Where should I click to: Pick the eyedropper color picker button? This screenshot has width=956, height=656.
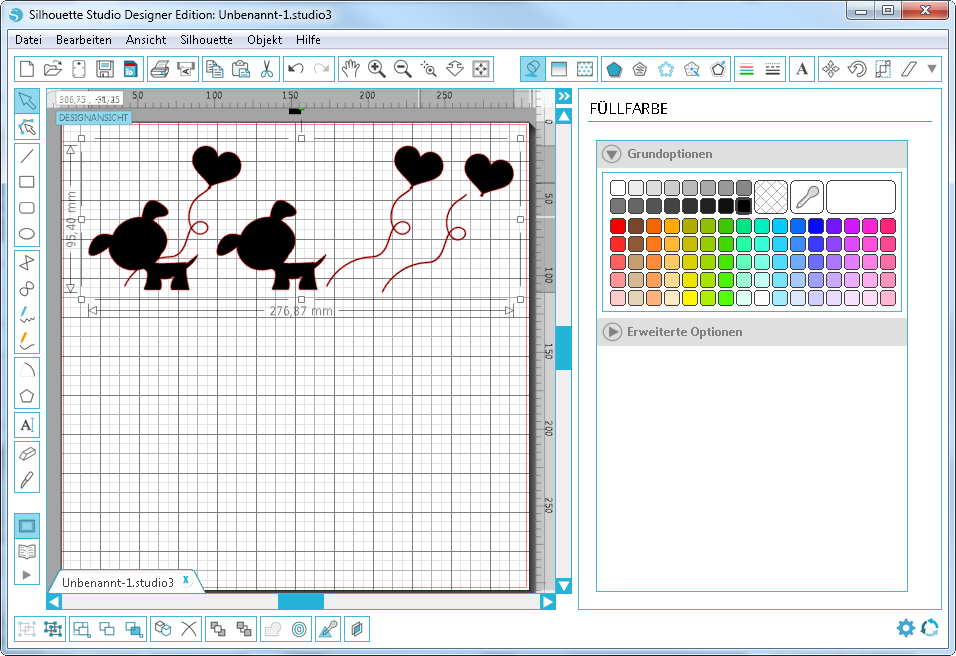[806, 196]
